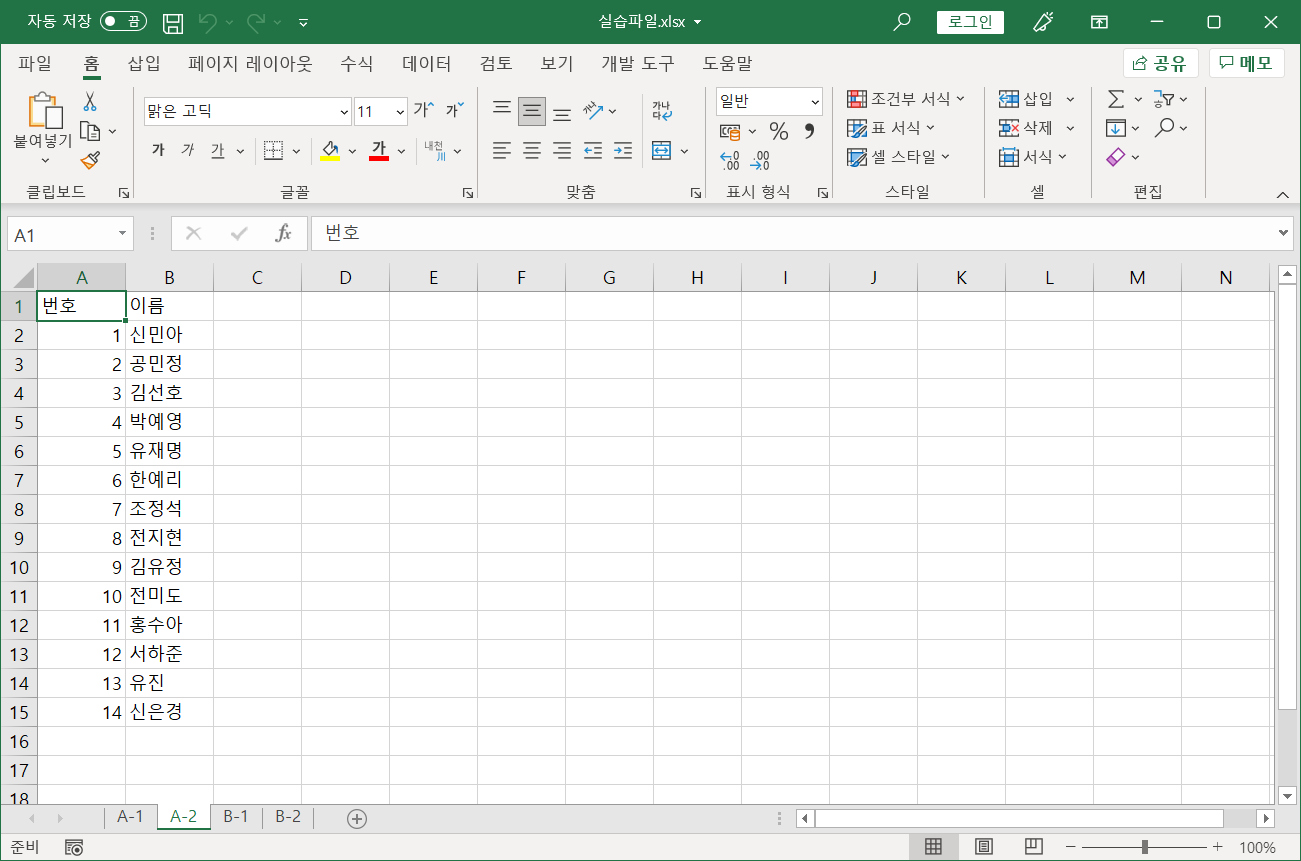Click the Save icon in title bar
The image size is (1301, 861).
click(173, 22)
